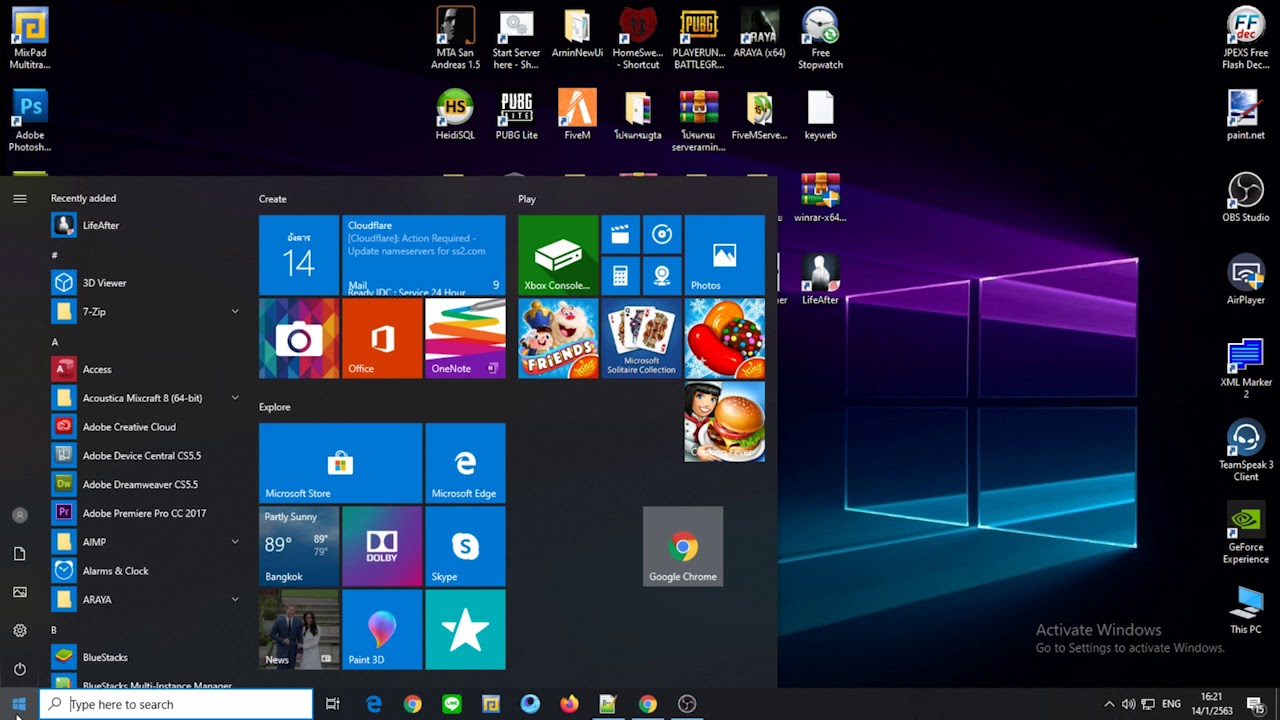Click the letter B header in app list
This screenshot has width=1280, height=720.
click(x=54, y=630)
